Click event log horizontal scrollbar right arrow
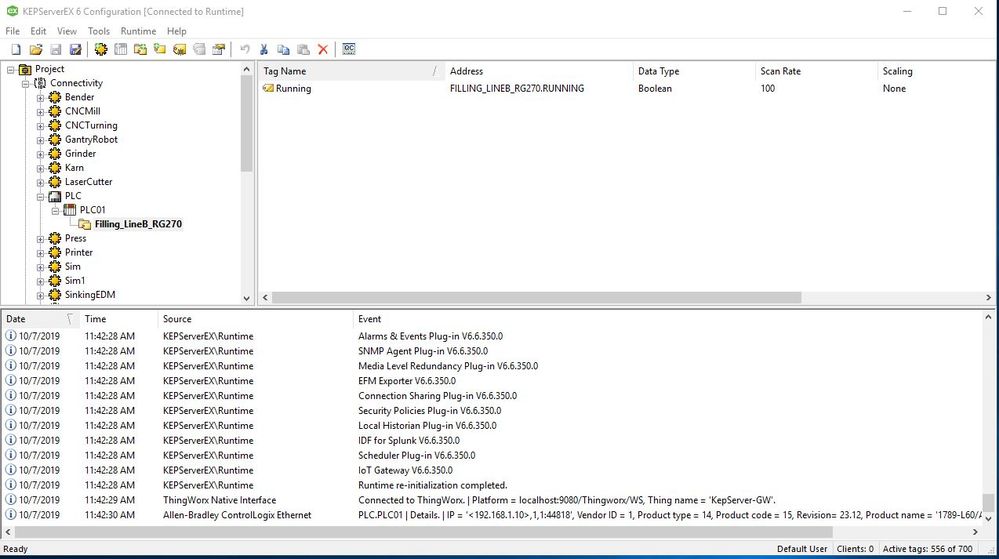Screen dimensions: 999x559 (975, 532)
